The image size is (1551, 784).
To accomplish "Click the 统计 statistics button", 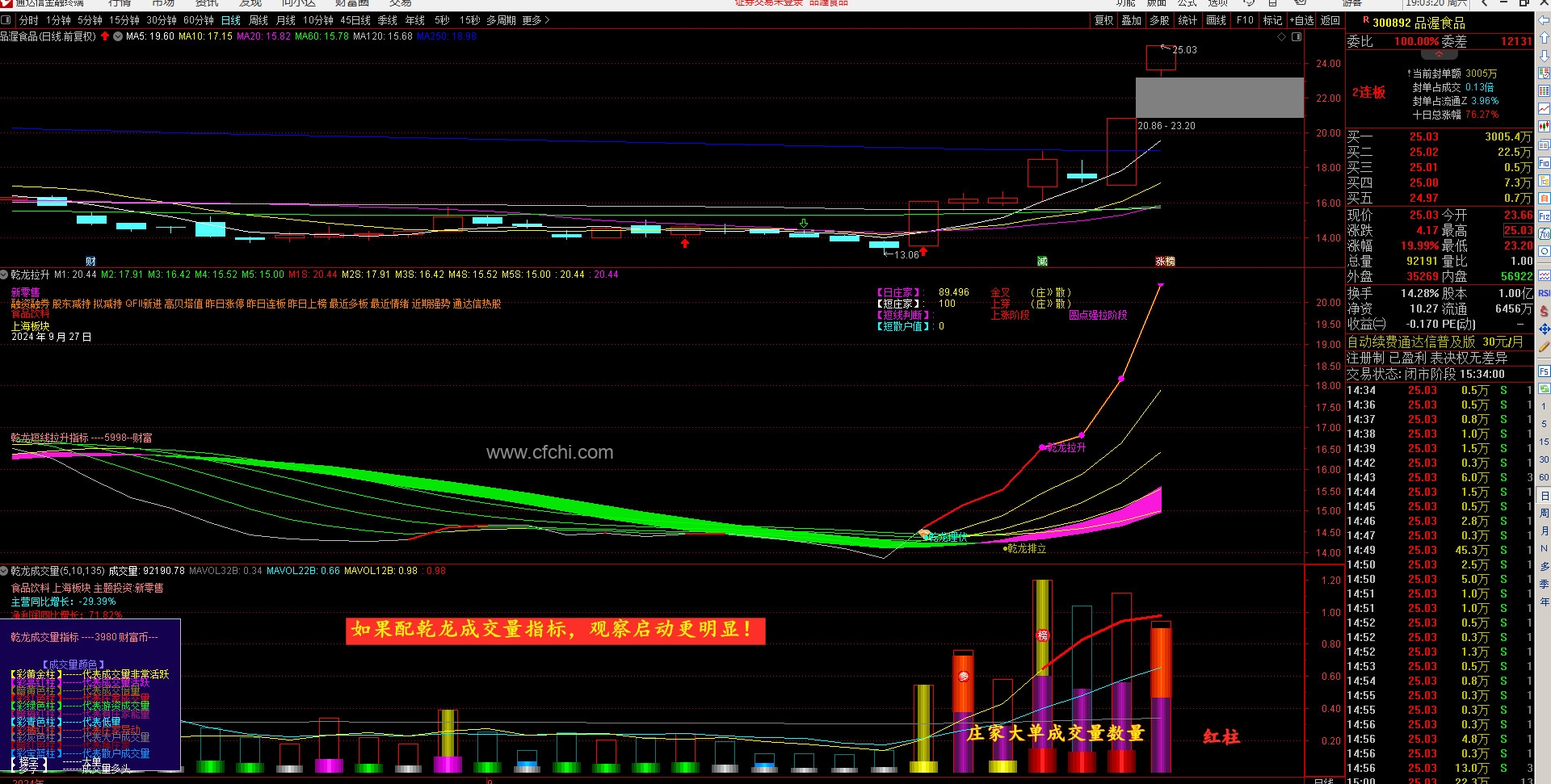I will coord(1188,20).
